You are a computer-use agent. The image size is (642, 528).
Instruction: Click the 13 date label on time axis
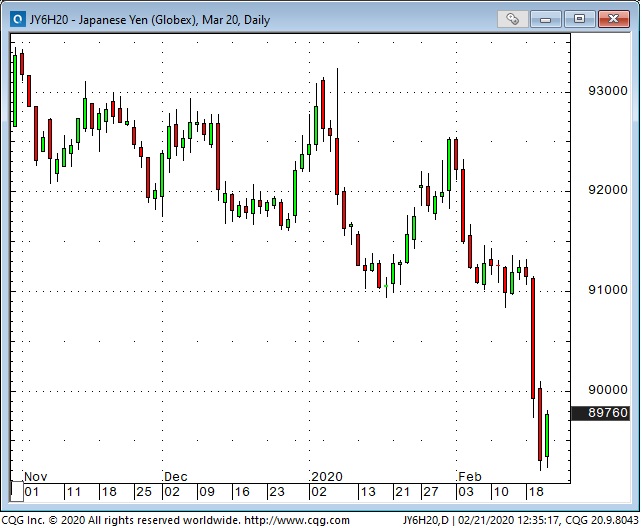click(368, 492)
